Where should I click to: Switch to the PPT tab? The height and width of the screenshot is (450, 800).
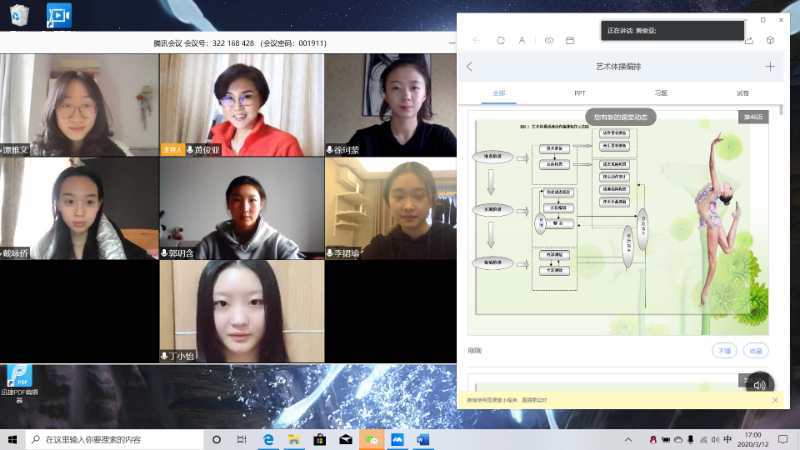click(579, 93)
